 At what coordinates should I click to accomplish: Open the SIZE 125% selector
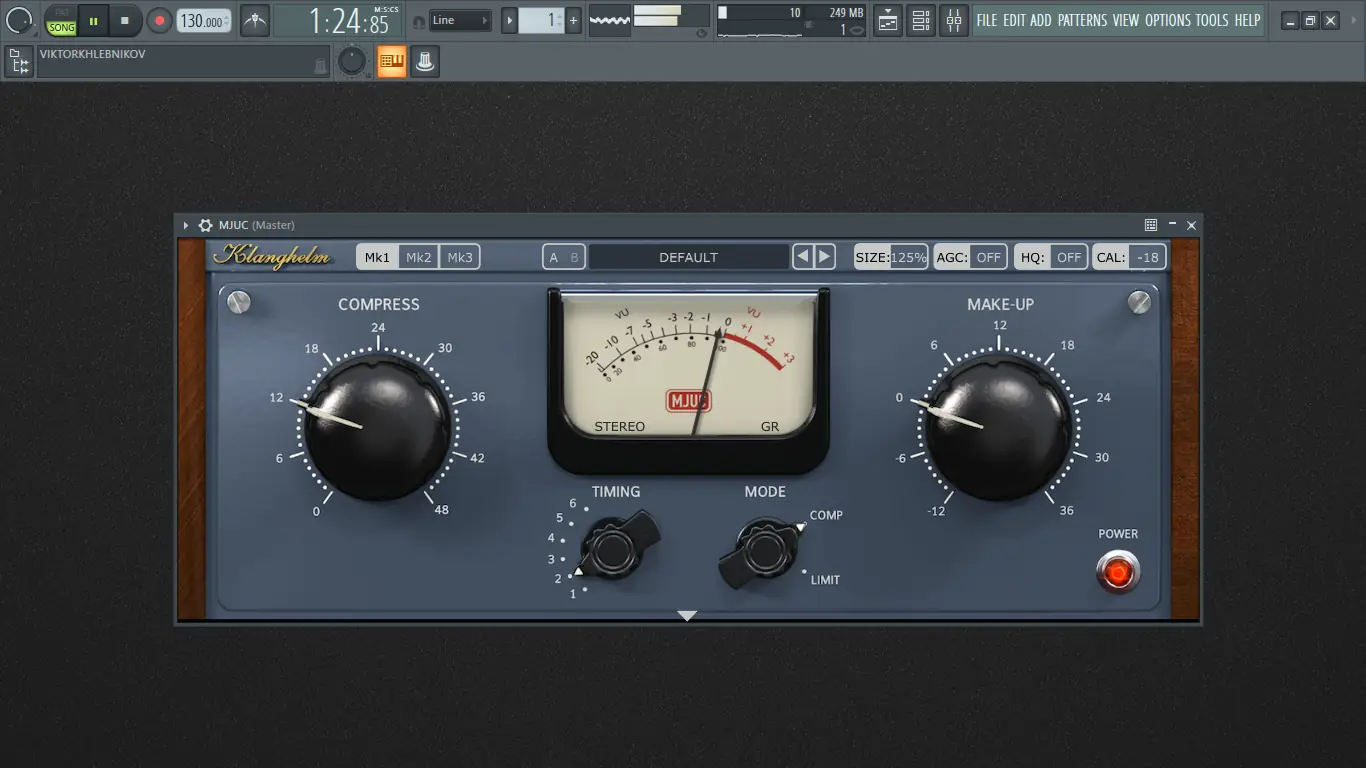coord(891,257)
